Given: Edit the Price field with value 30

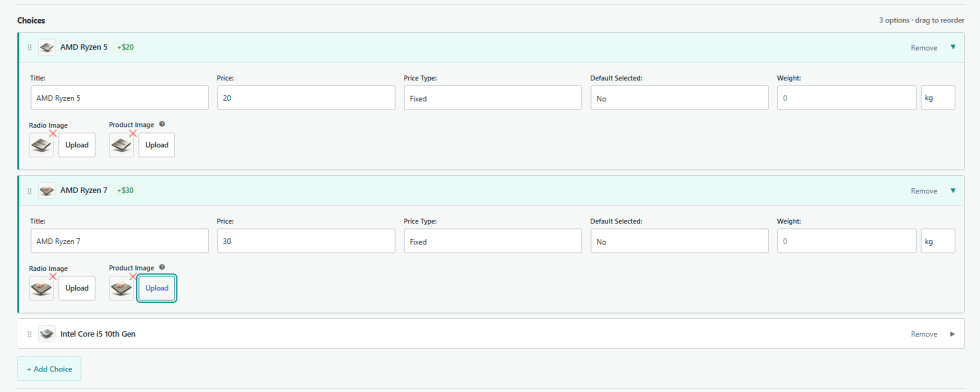Looking at the screenshot, I should (306, 241).
